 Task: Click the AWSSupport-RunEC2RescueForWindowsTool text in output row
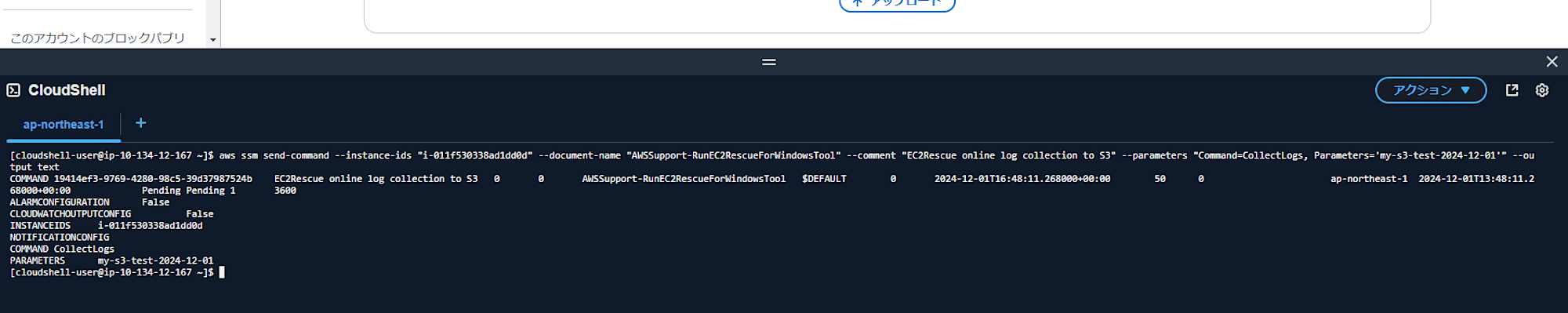pyautogui.click(x=684, y=179)
